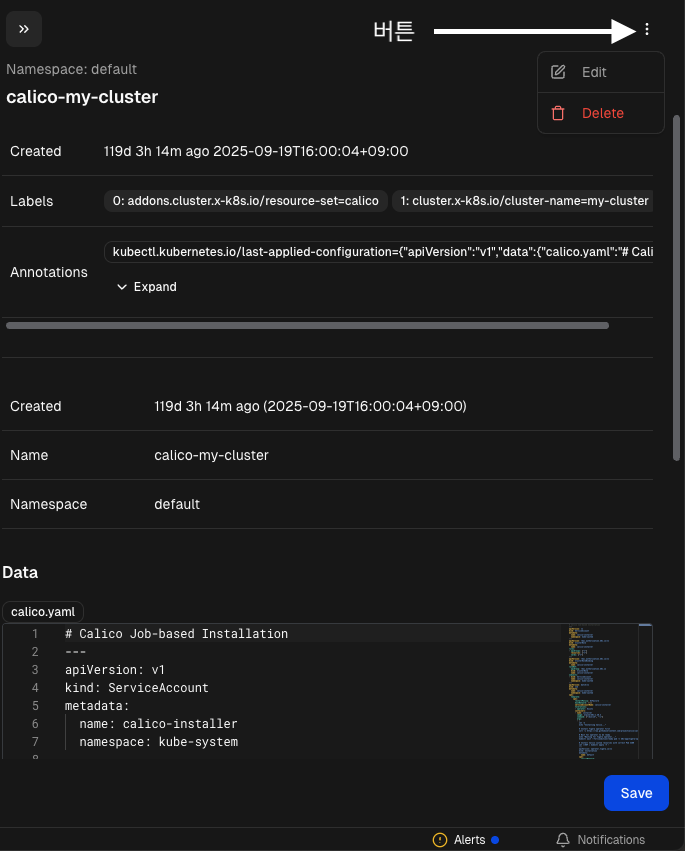Click the three-dot more actions icon

[x=647, y=29]
